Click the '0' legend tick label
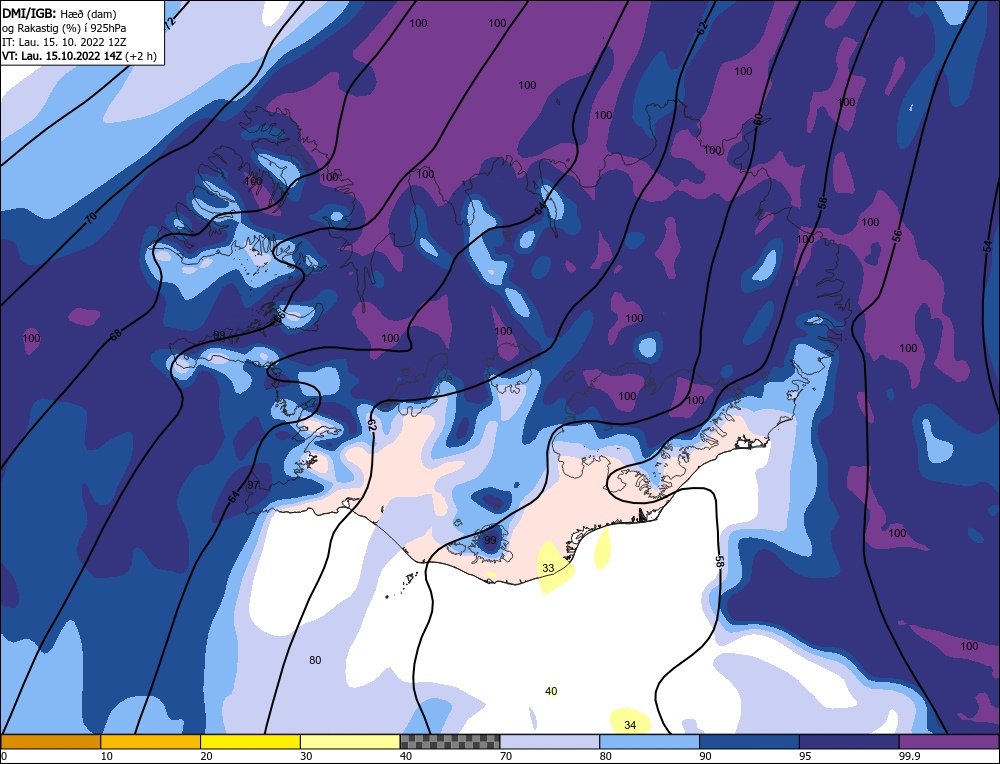The width and height of the screenshot is (1000, 764). [4, 757]
